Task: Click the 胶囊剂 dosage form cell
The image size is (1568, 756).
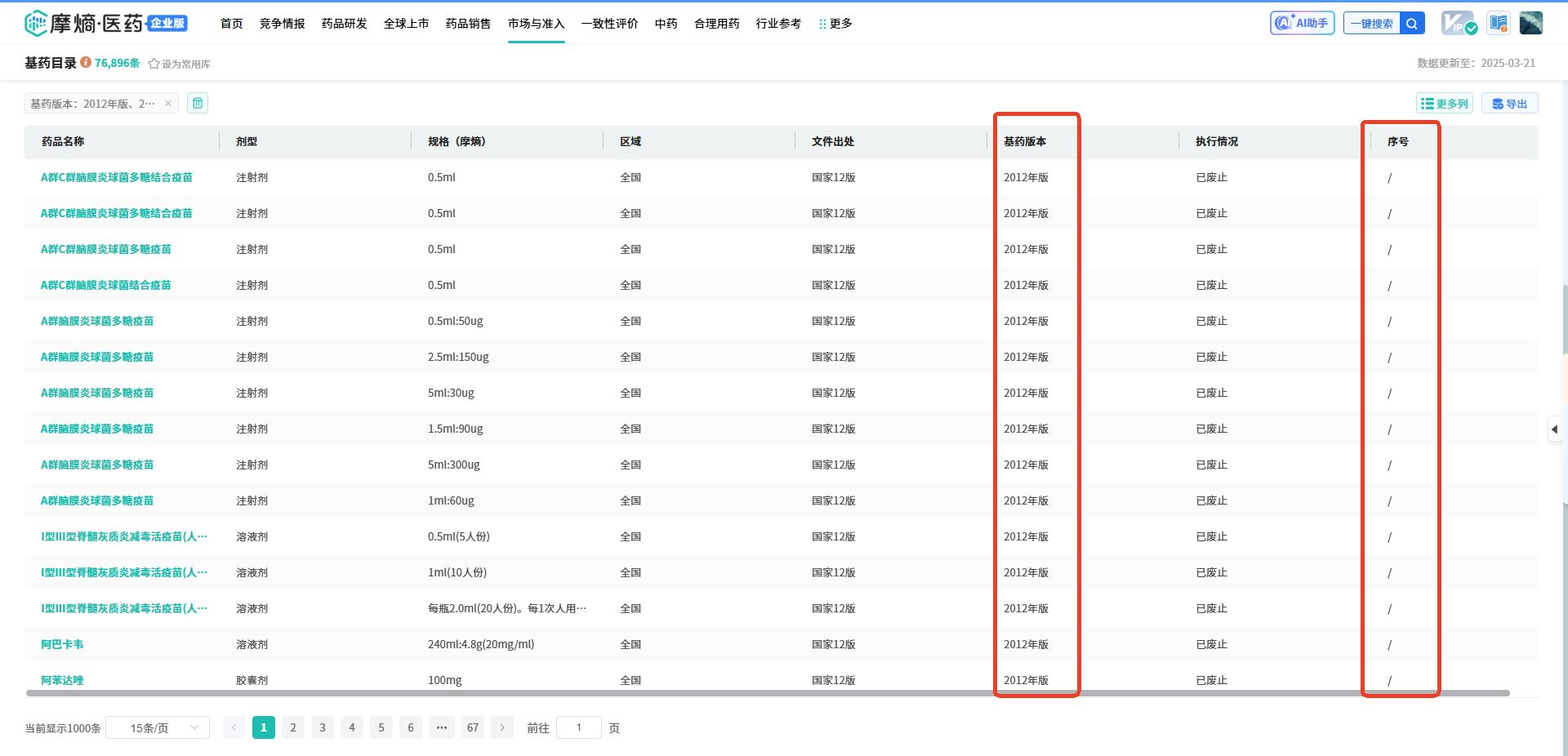Action: (252, 680)
